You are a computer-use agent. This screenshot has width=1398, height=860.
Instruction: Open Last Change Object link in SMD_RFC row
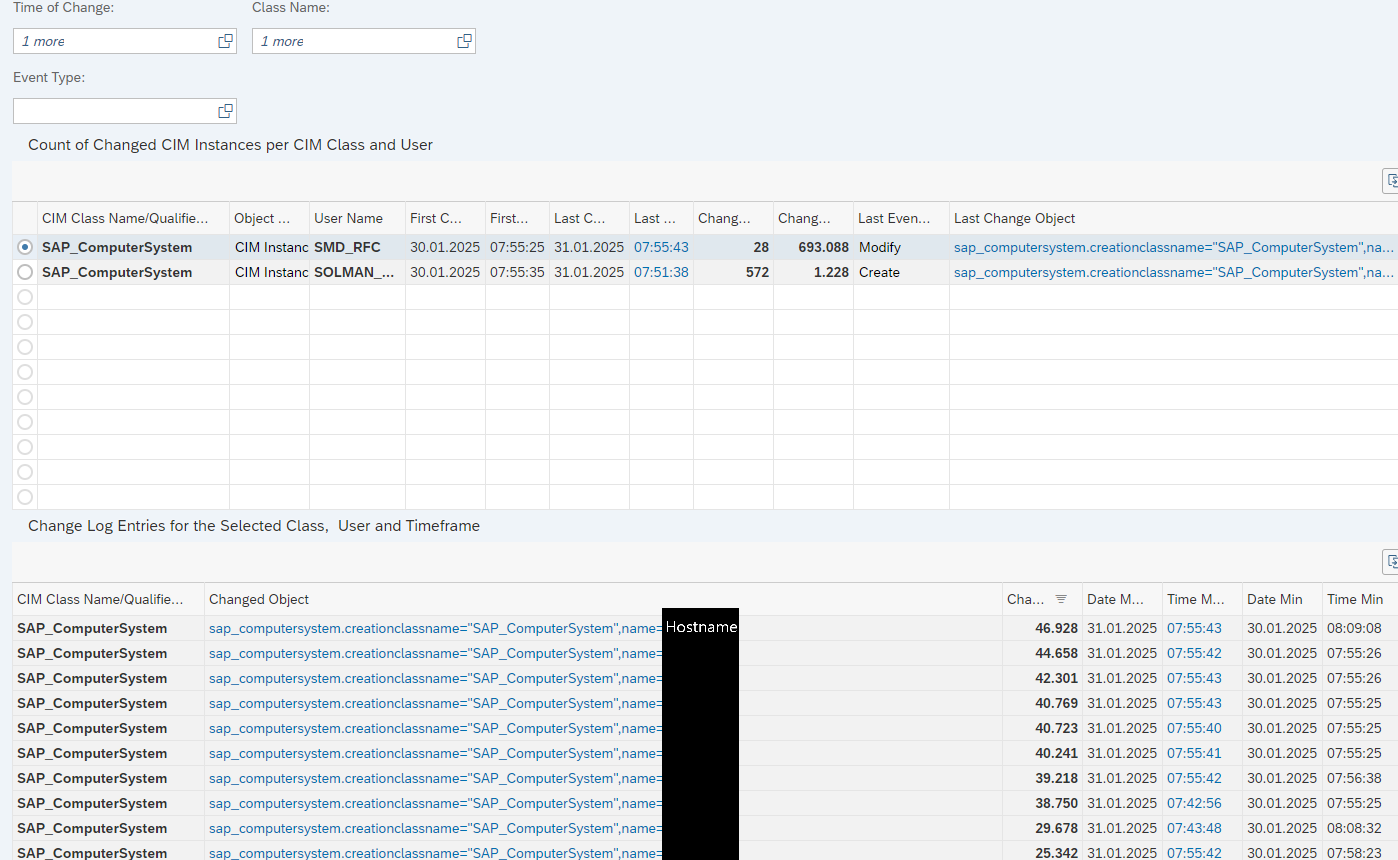(x=1174, y=247)
